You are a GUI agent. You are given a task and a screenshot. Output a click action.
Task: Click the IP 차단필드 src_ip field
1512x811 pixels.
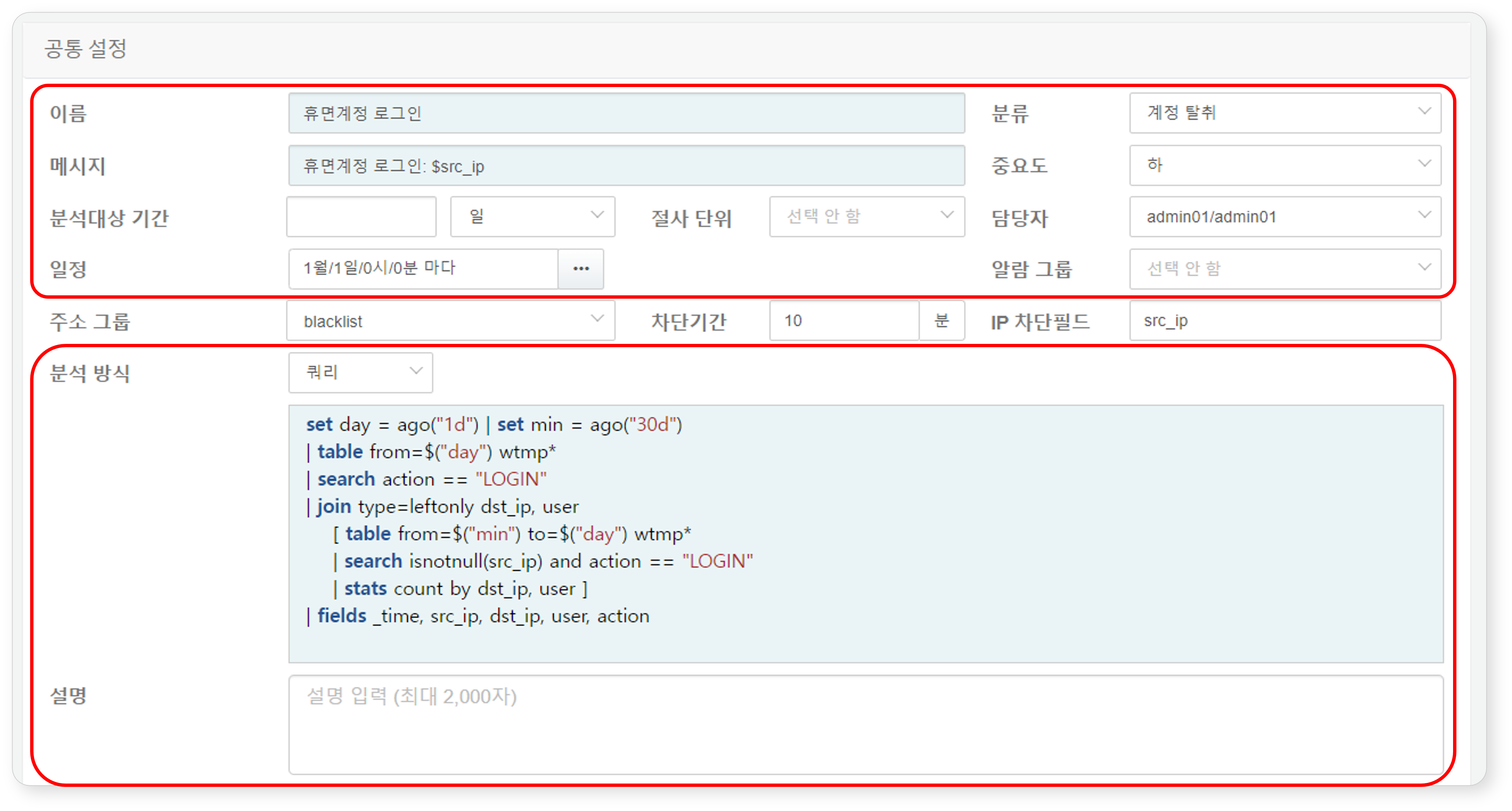[1285, 320]
